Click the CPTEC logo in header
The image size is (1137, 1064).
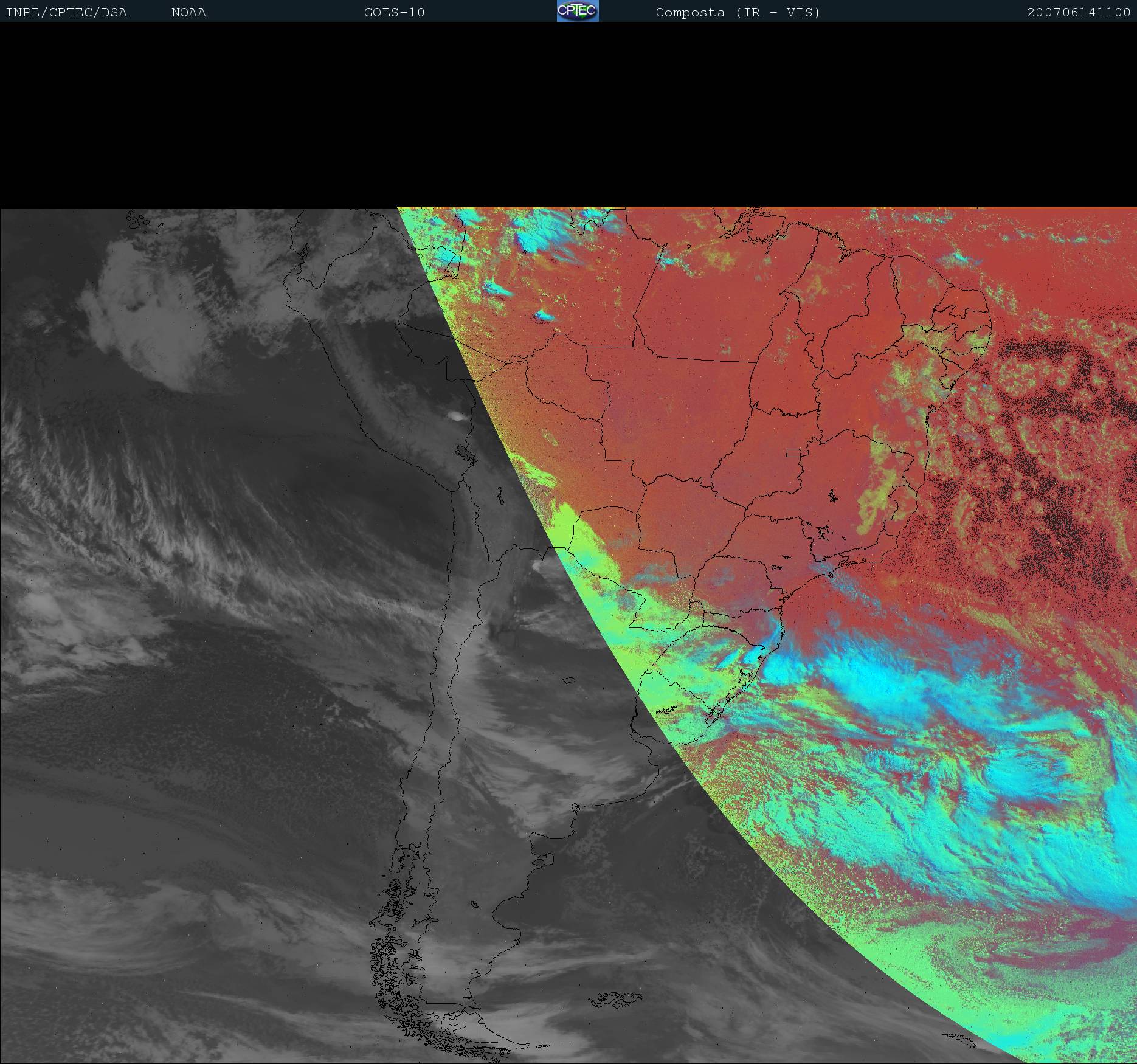click(577, 11)
